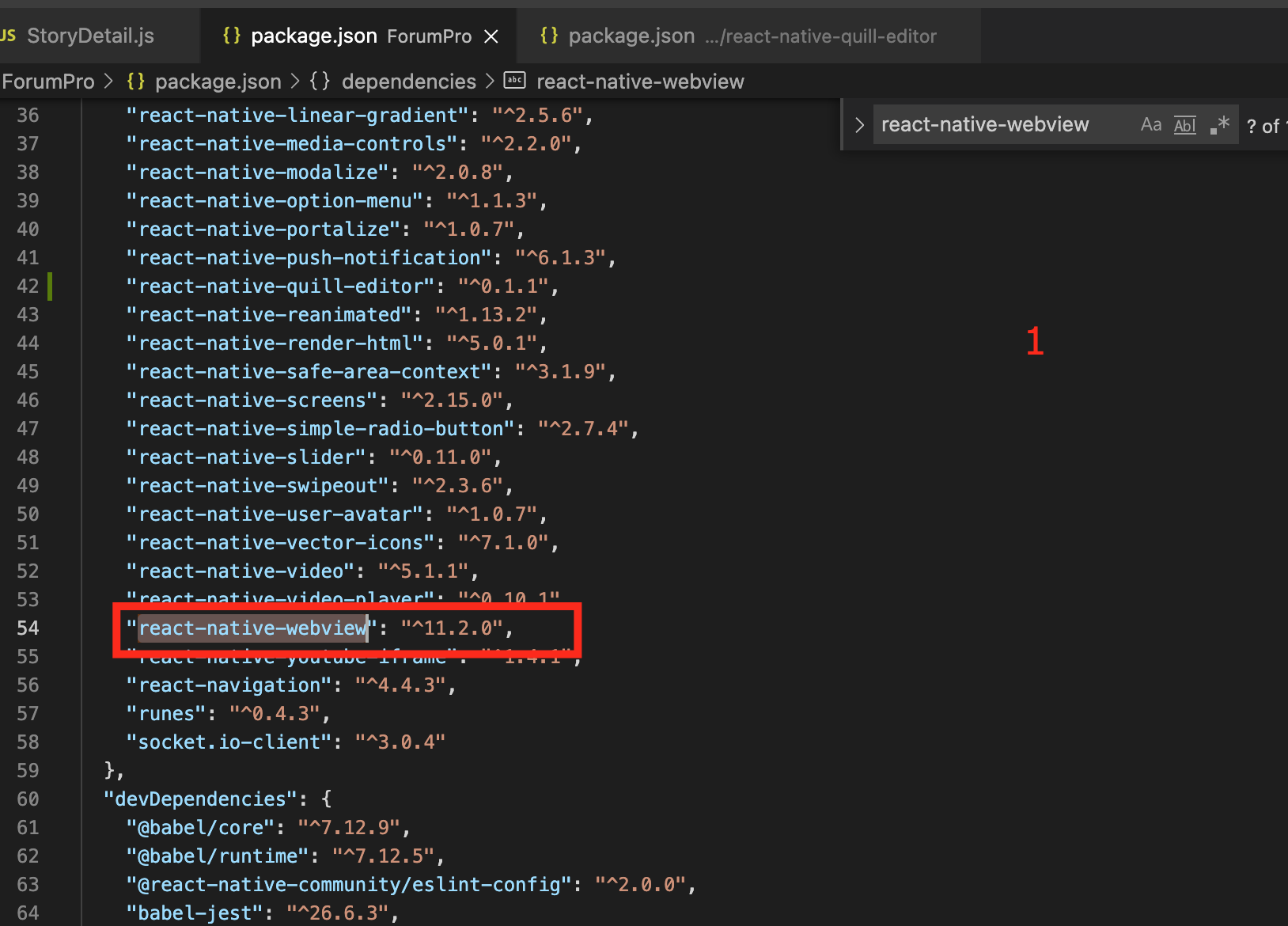
Task: Click the "react-native-portalize" key
Action: click(263, 229)
